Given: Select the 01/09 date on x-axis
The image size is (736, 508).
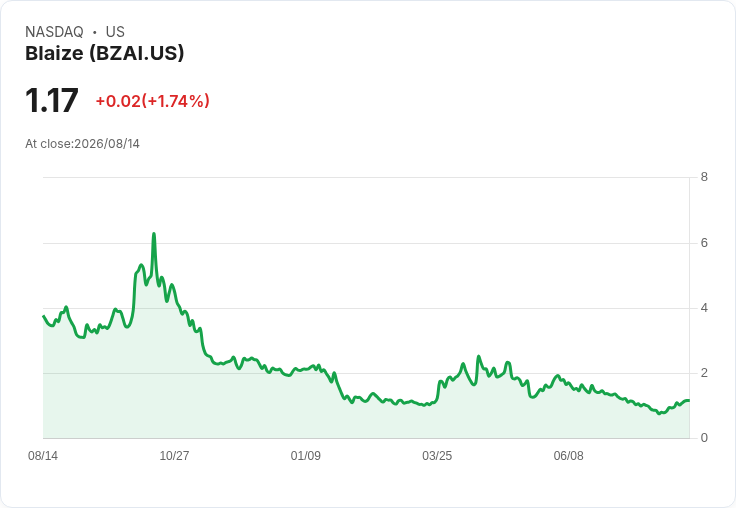Looking at the screenshot, I should (306, 455).
